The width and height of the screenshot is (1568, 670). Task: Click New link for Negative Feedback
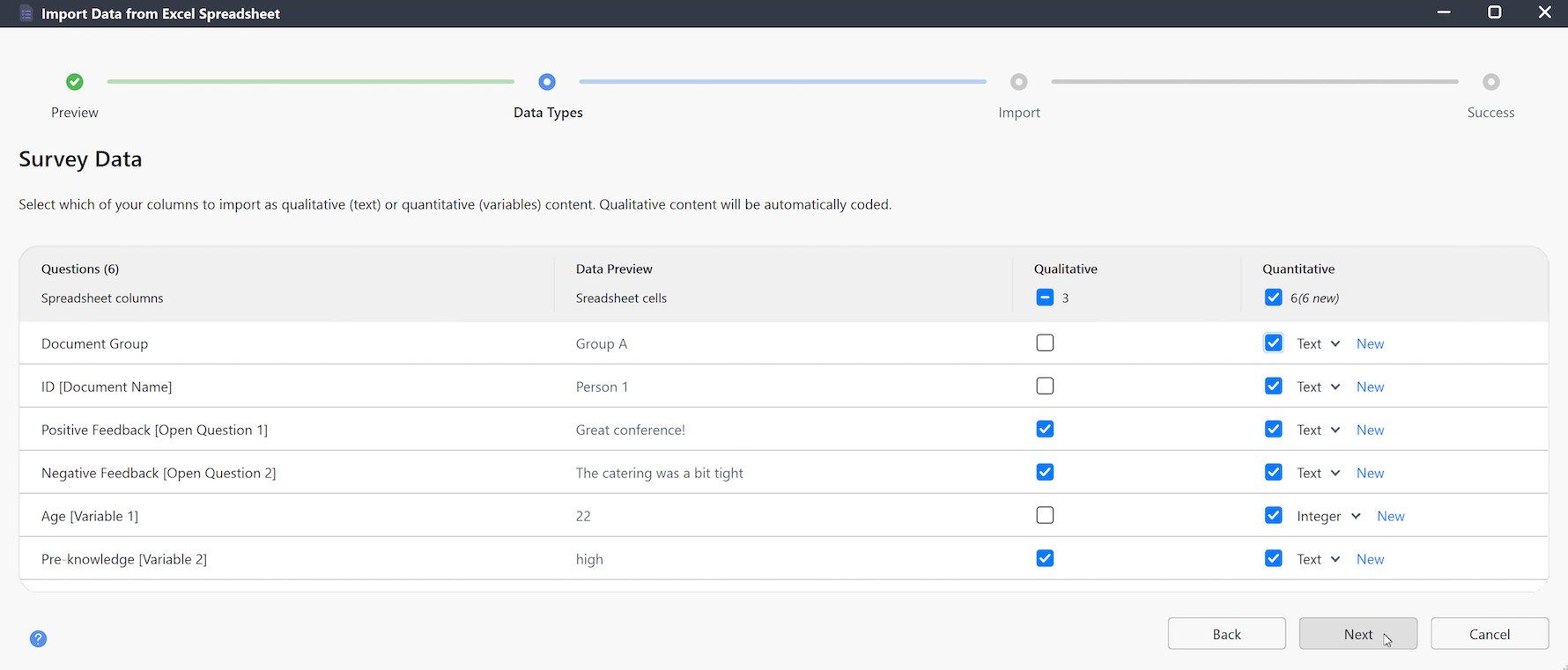(x=1370, y=474)
